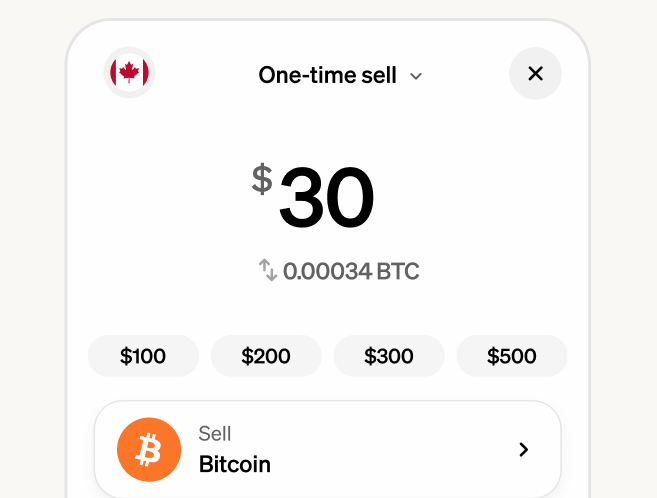Select the $100 preset amount
Image resolution: width=657 pixels, height=498 pixels.
tap(143, 356)
